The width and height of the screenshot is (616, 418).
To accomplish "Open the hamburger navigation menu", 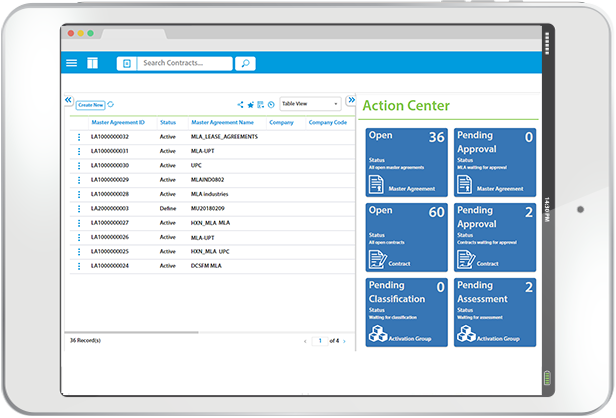I will (x=71, y=63).
